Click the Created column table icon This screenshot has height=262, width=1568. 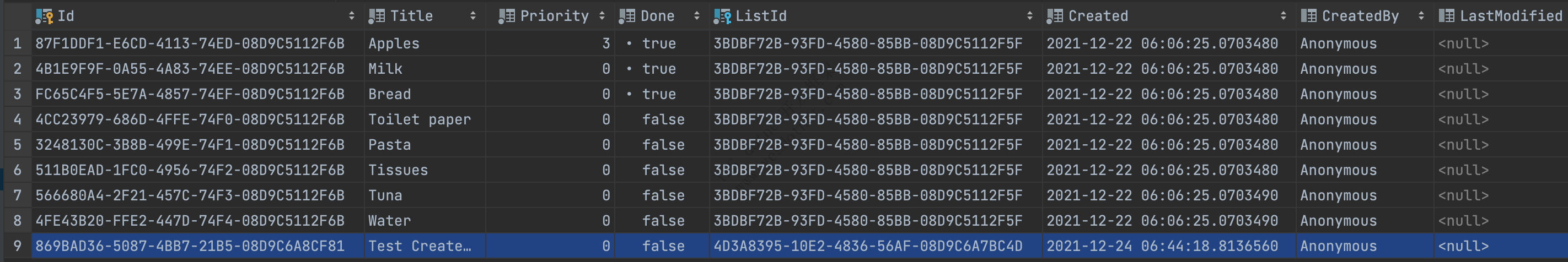click(x=1054, y=17)
